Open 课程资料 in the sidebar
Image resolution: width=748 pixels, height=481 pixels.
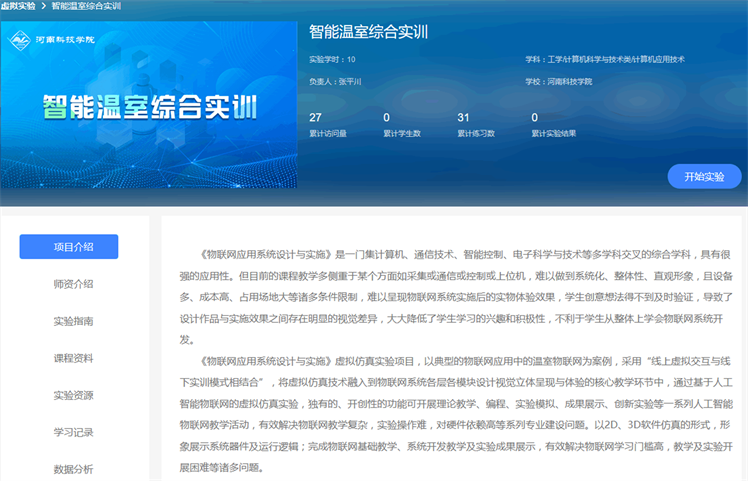point(73,358)
